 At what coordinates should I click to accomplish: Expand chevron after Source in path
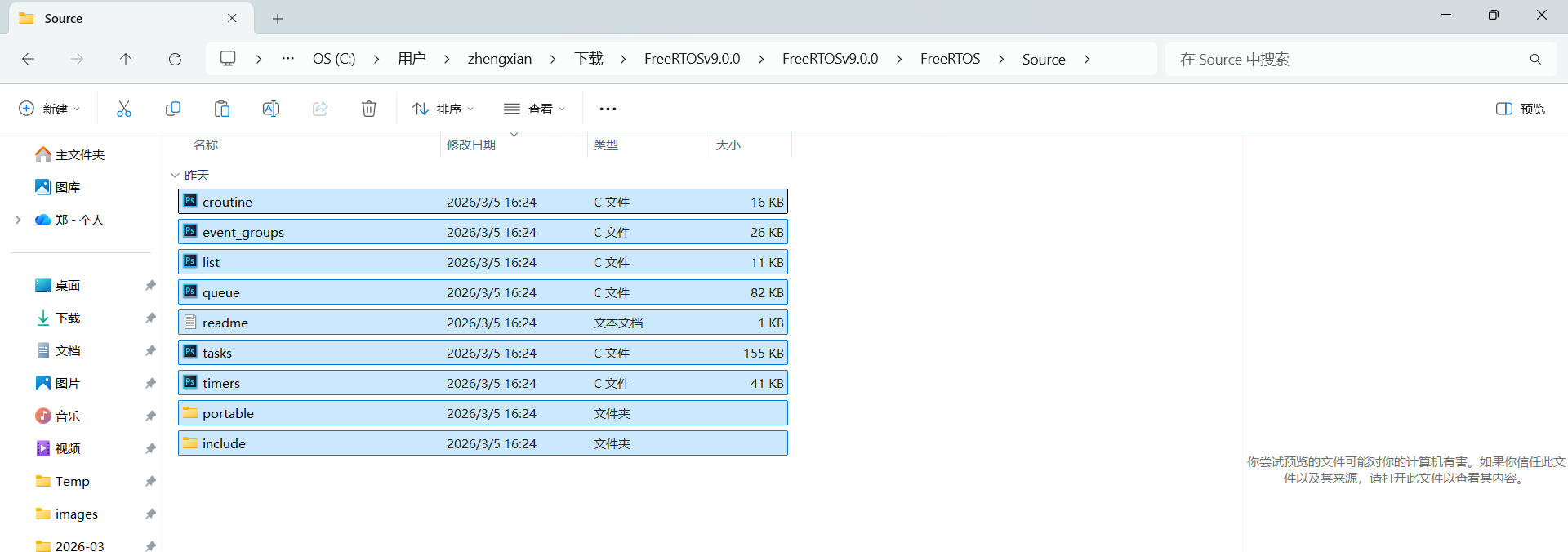[x=1087, y=59]
